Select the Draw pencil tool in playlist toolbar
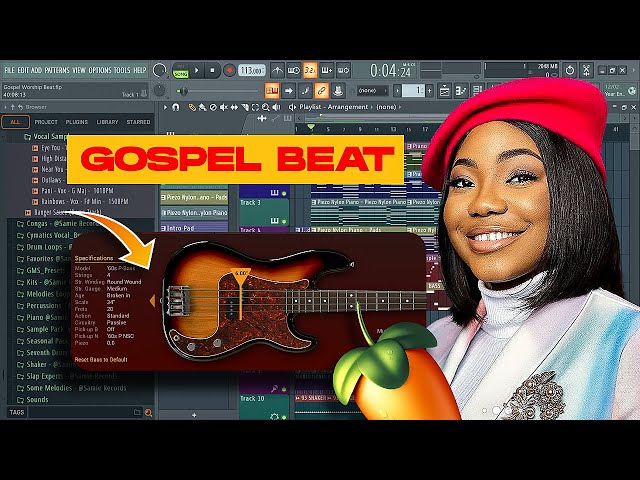The width and height of the screenshot is (640, 480). point(192,107)
